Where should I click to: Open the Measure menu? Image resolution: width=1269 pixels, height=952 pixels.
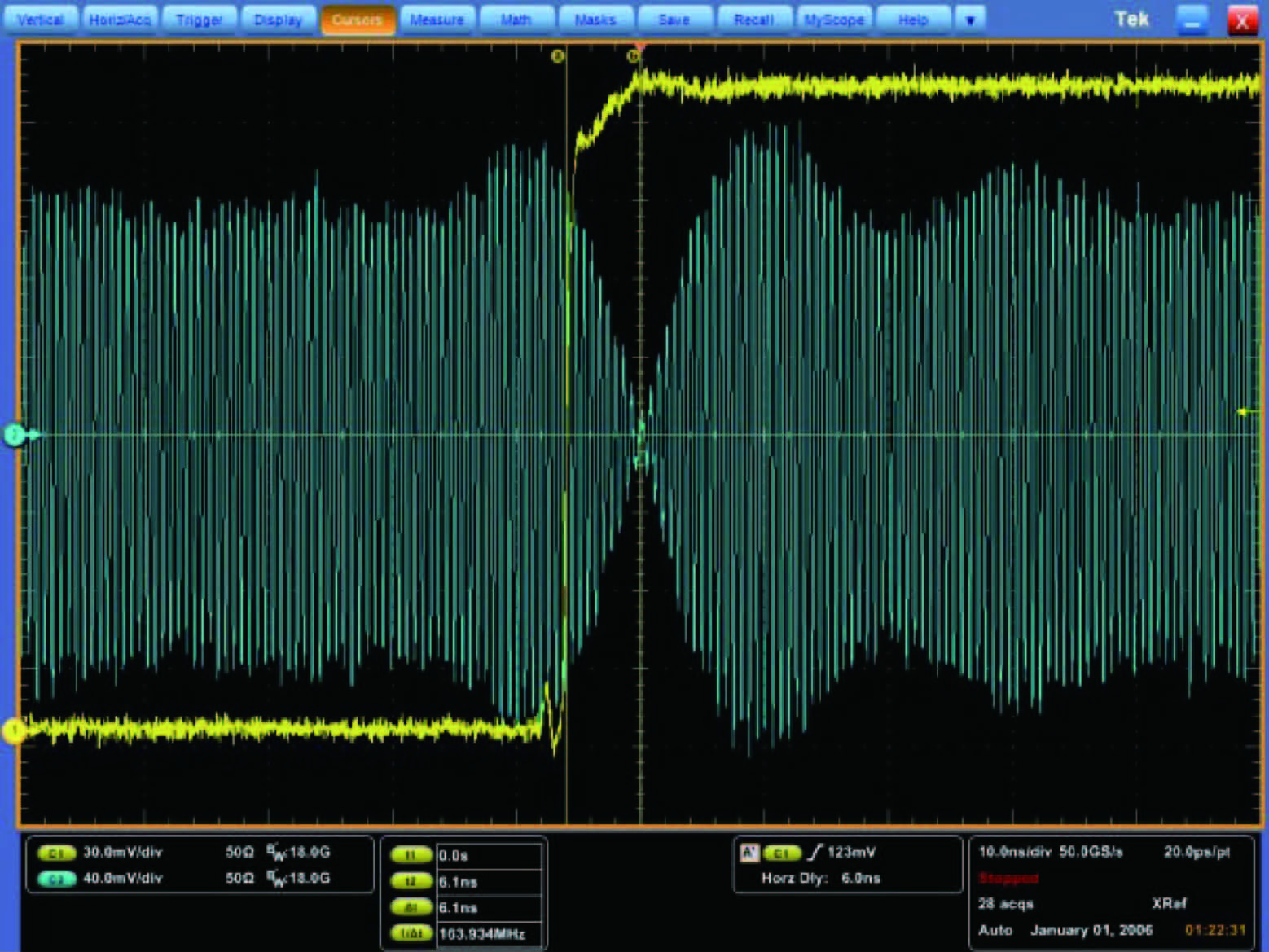pyautogui.click(x=437, y=20)
